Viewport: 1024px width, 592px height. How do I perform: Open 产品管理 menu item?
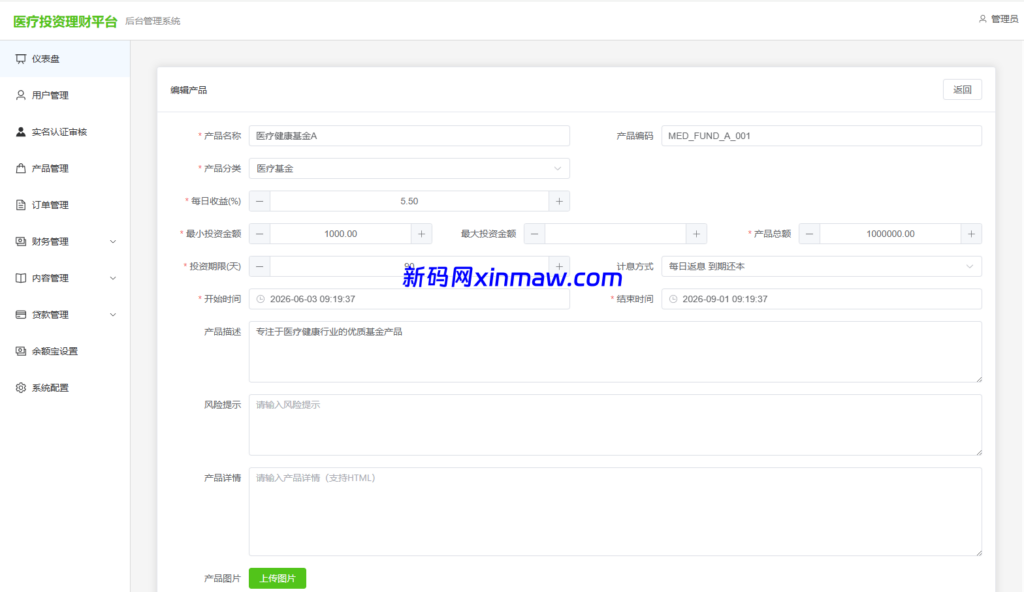[x=65, y=169]
